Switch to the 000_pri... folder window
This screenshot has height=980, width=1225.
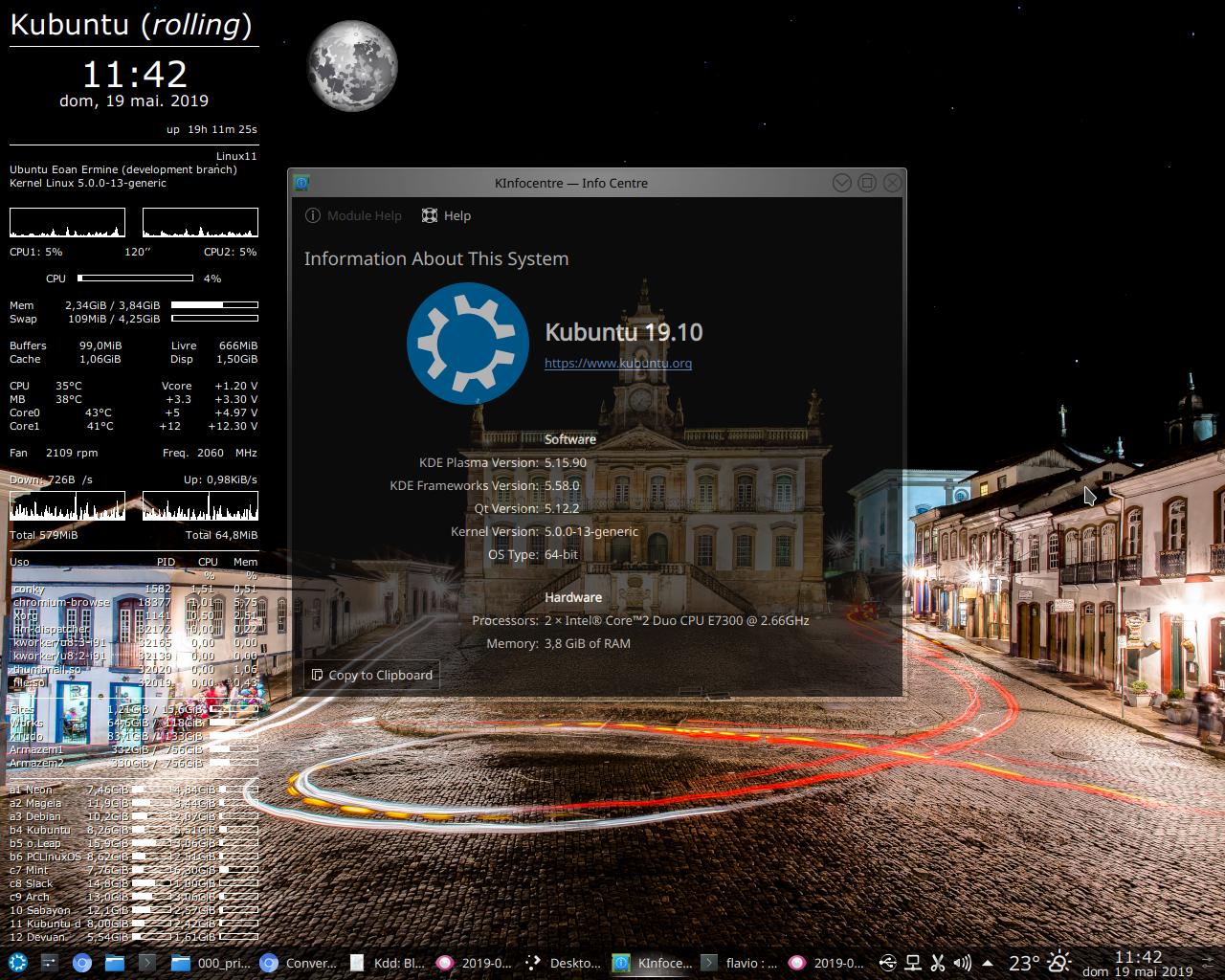[210, 963]
